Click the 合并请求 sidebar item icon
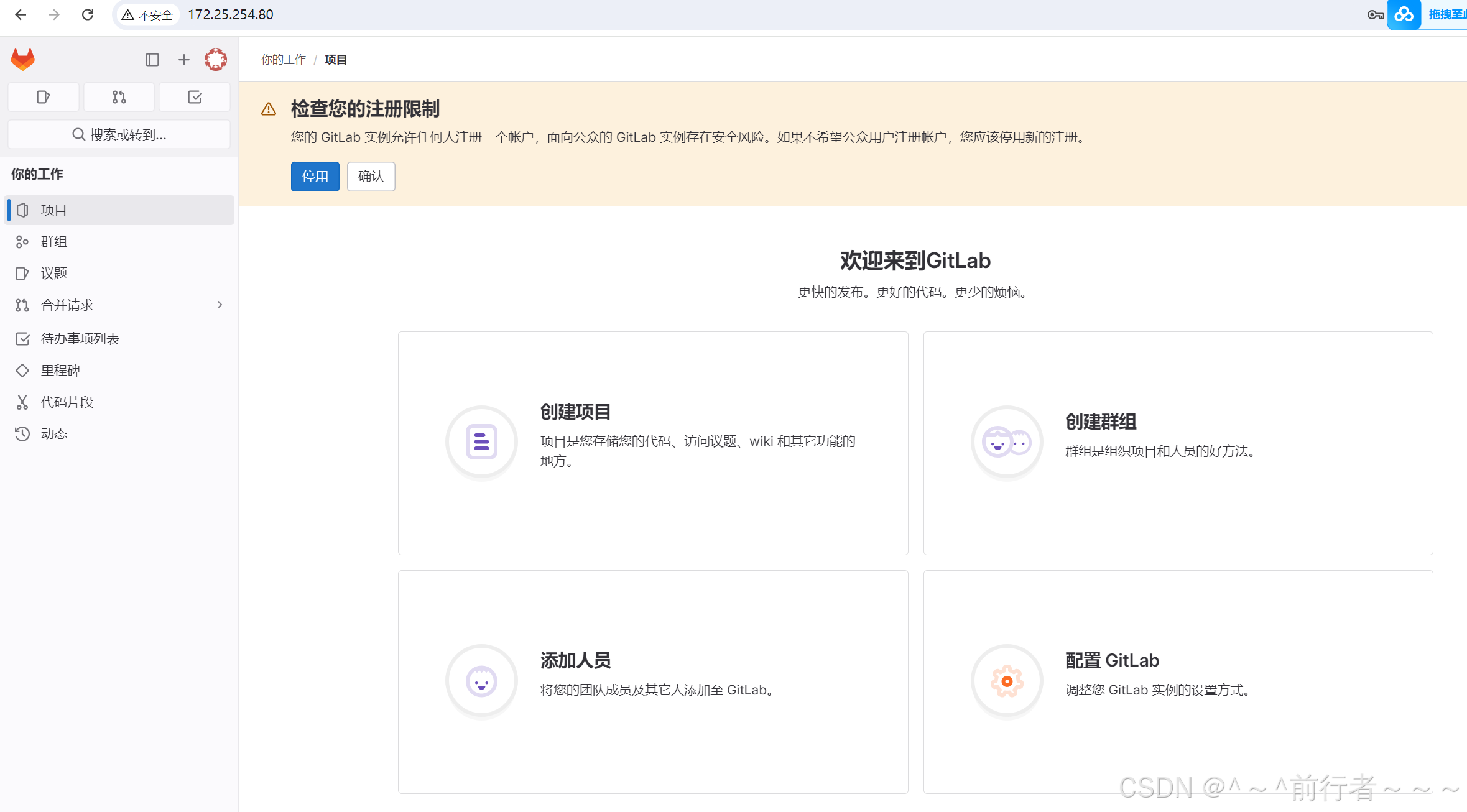1467x812 pixels. 22,305
